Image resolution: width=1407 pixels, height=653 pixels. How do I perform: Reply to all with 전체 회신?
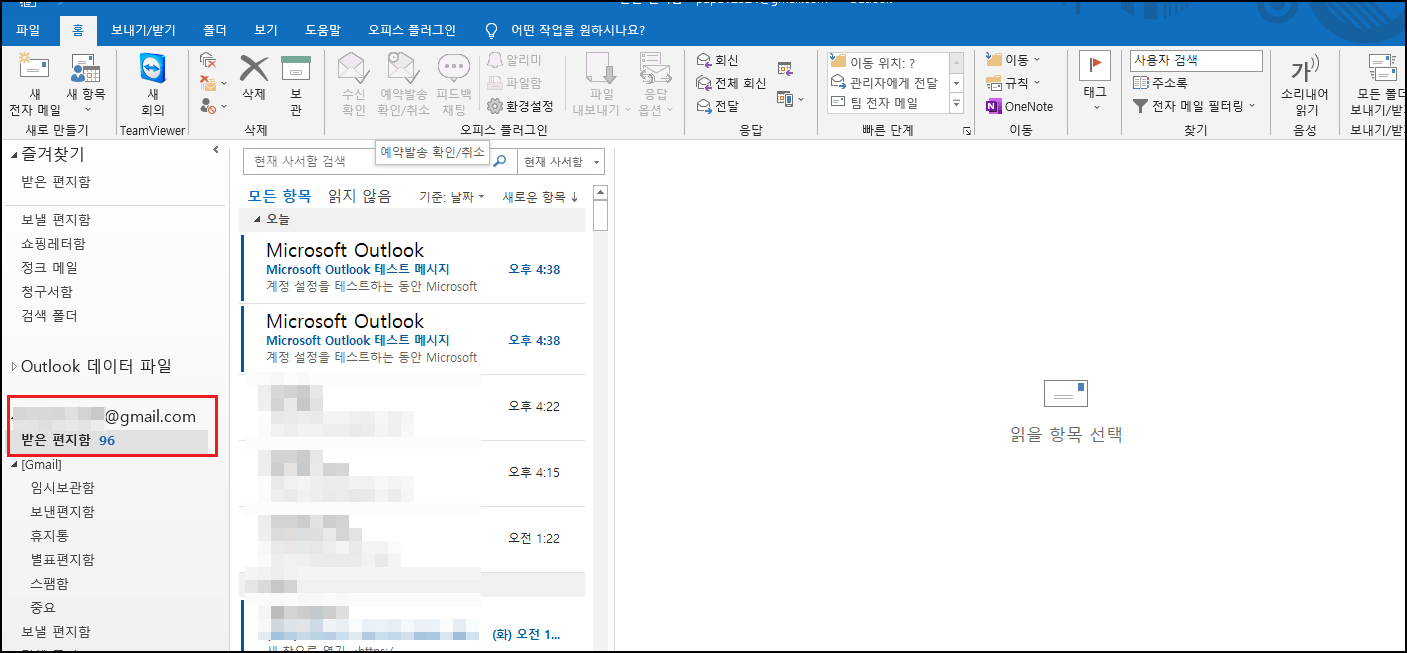[730, 83]
